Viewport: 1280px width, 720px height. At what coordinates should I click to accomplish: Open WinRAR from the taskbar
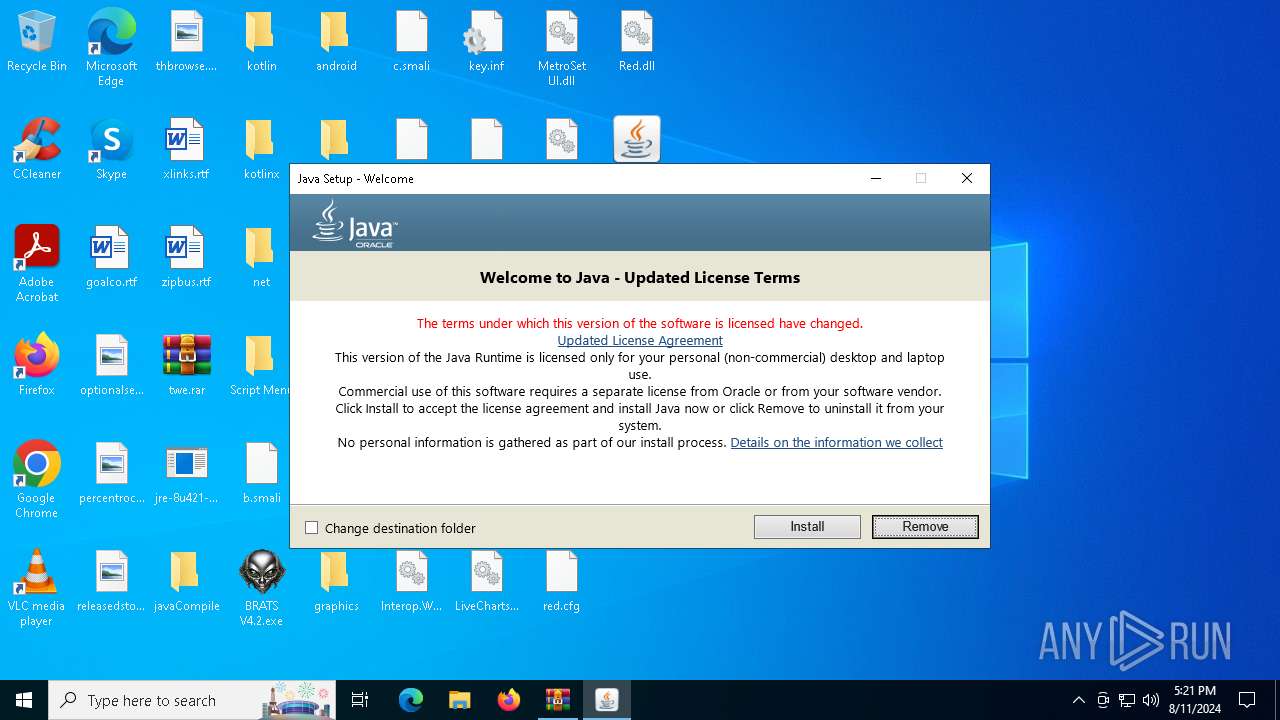click(557, 700)
